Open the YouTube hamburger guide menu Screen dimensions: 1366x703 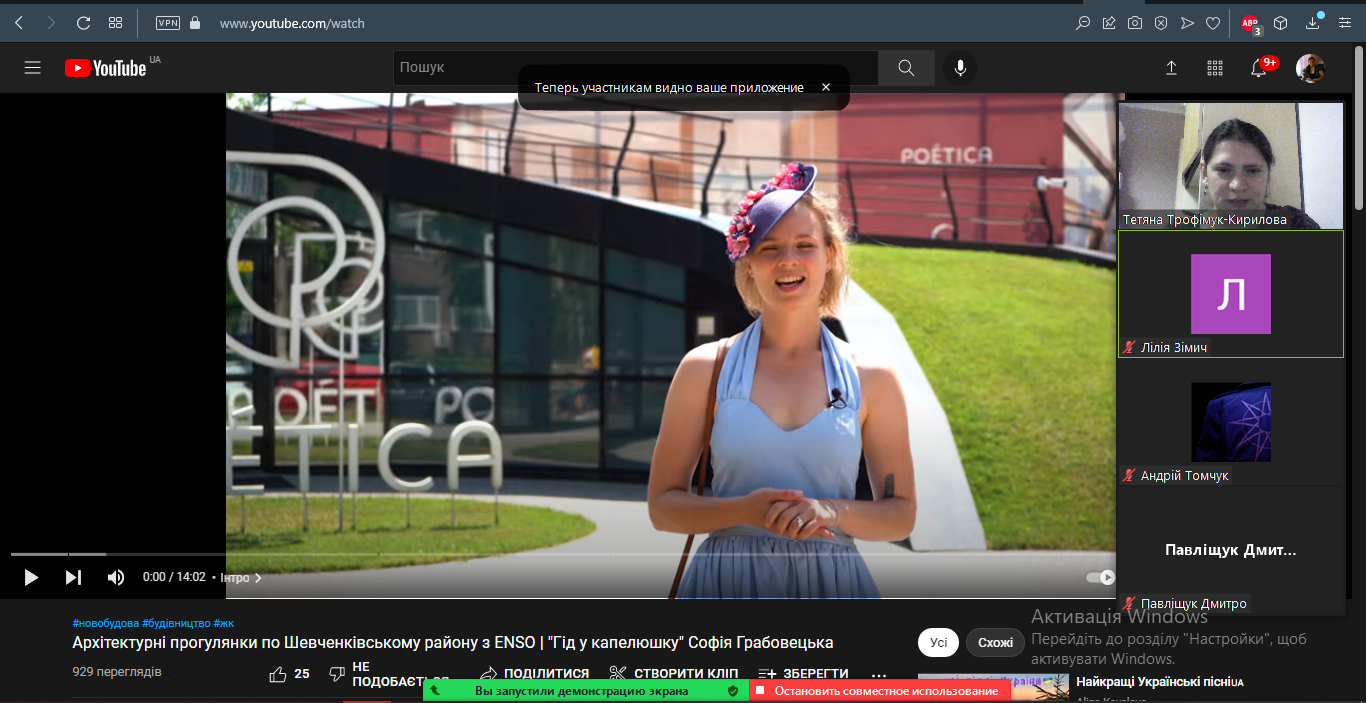click(33, 68)
